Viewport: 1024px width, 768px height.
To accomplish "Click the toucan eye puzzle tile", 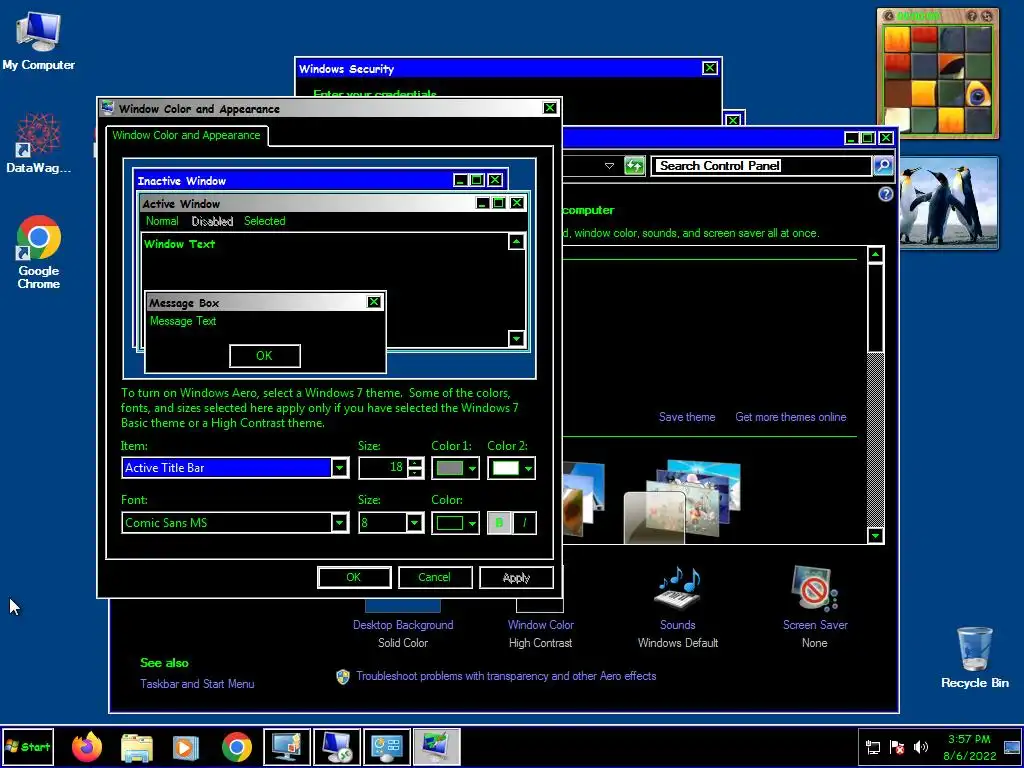I will tap(978, 92).
